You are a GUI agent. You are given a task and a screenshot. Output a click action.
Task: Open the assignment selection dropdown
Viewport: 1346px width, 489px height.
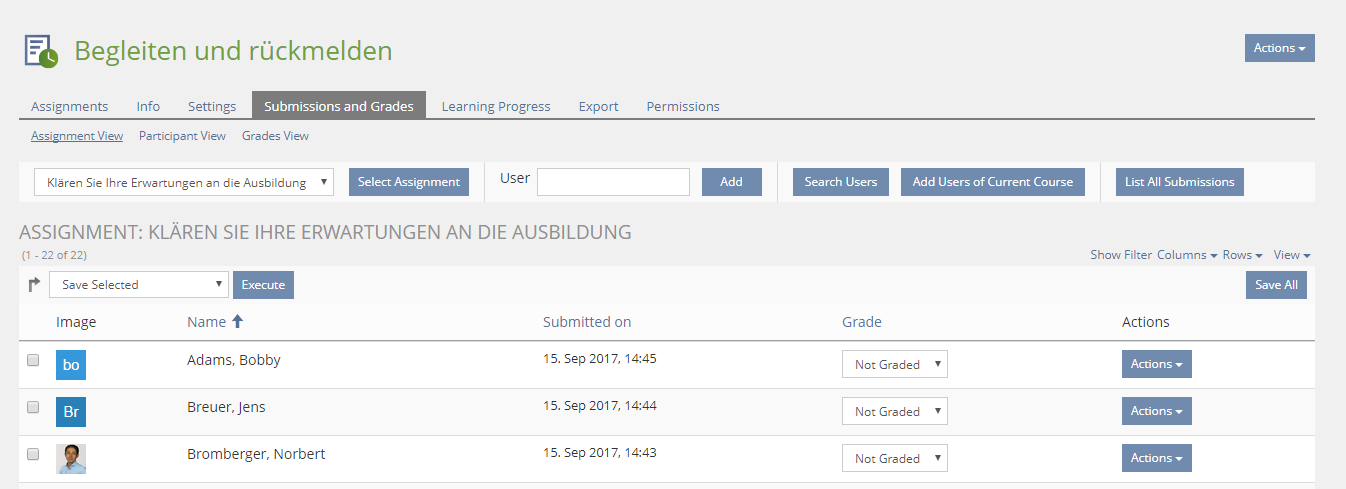coord(184,182)
